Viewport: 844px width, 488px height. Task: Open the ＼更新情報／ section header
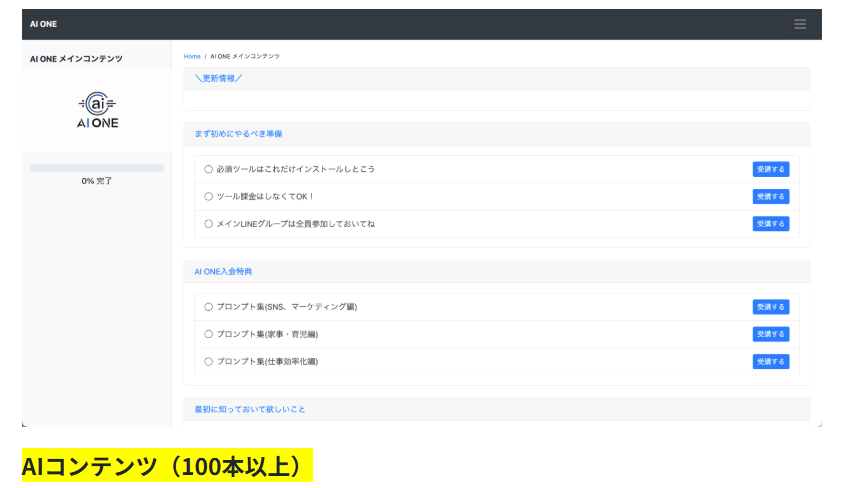coord(218,79)
